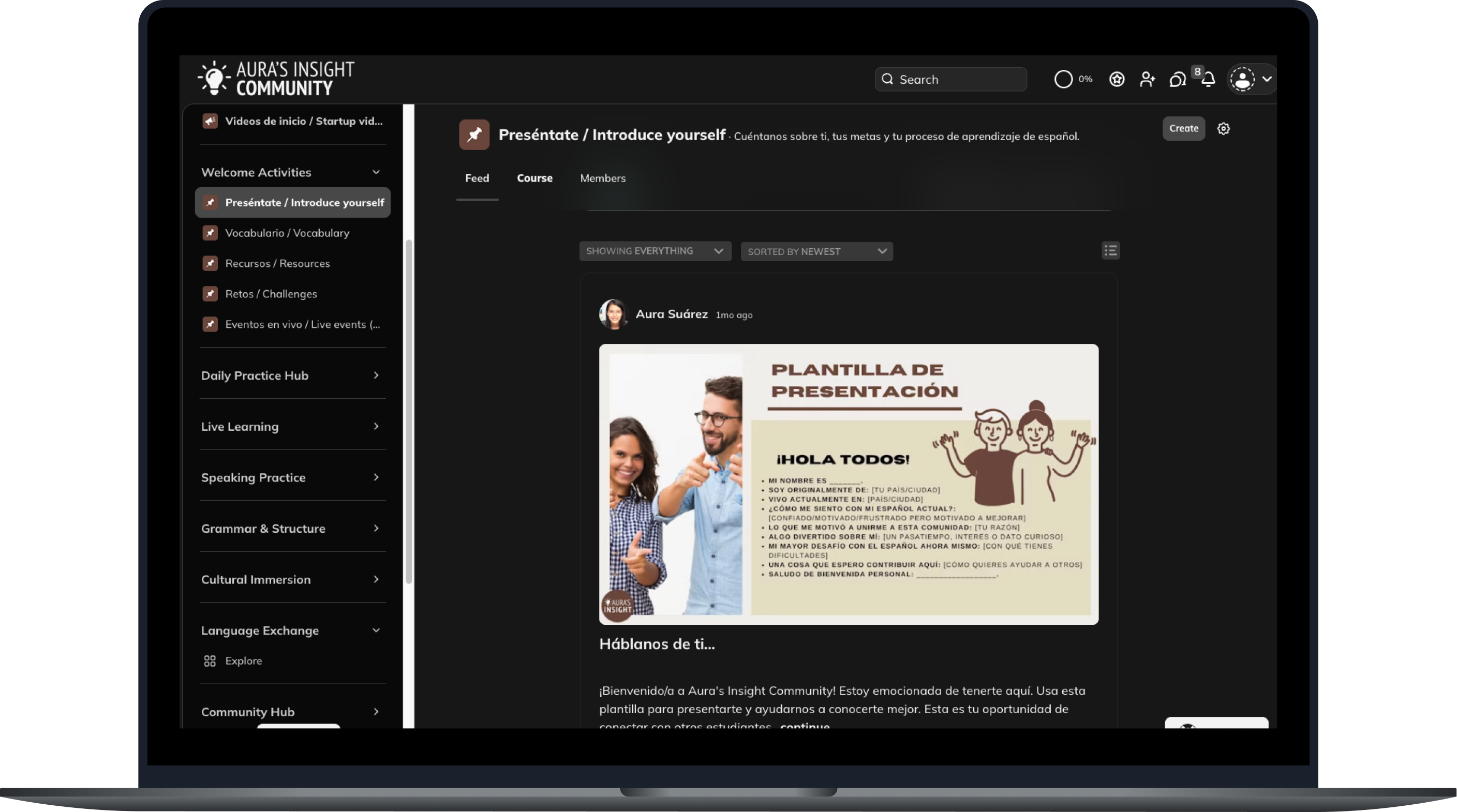Click the invite member person-plus icon
The width and height of the screenshot is (1457, 812).
click(1147, 79)
